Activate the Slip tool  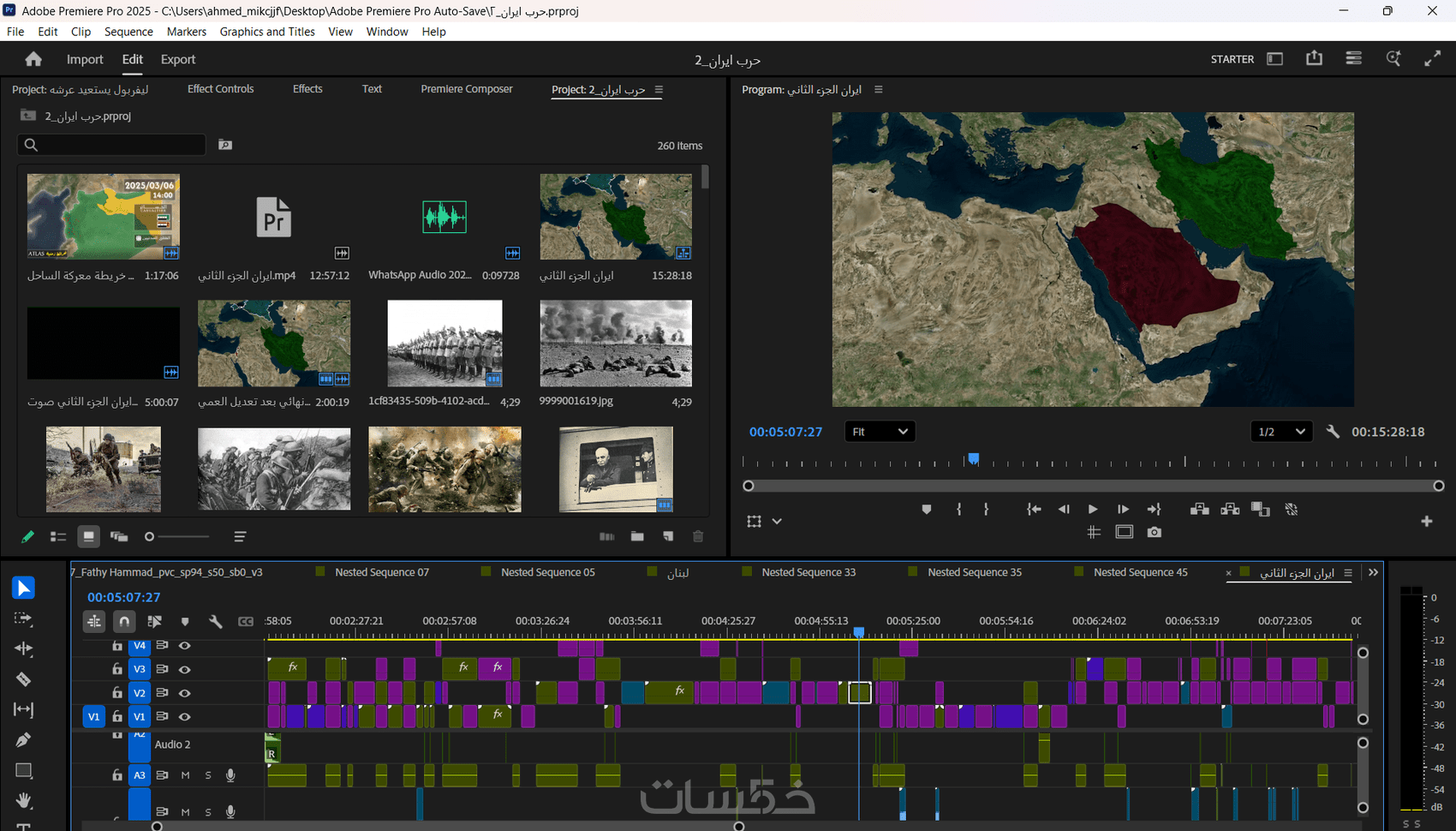point(23,709)
